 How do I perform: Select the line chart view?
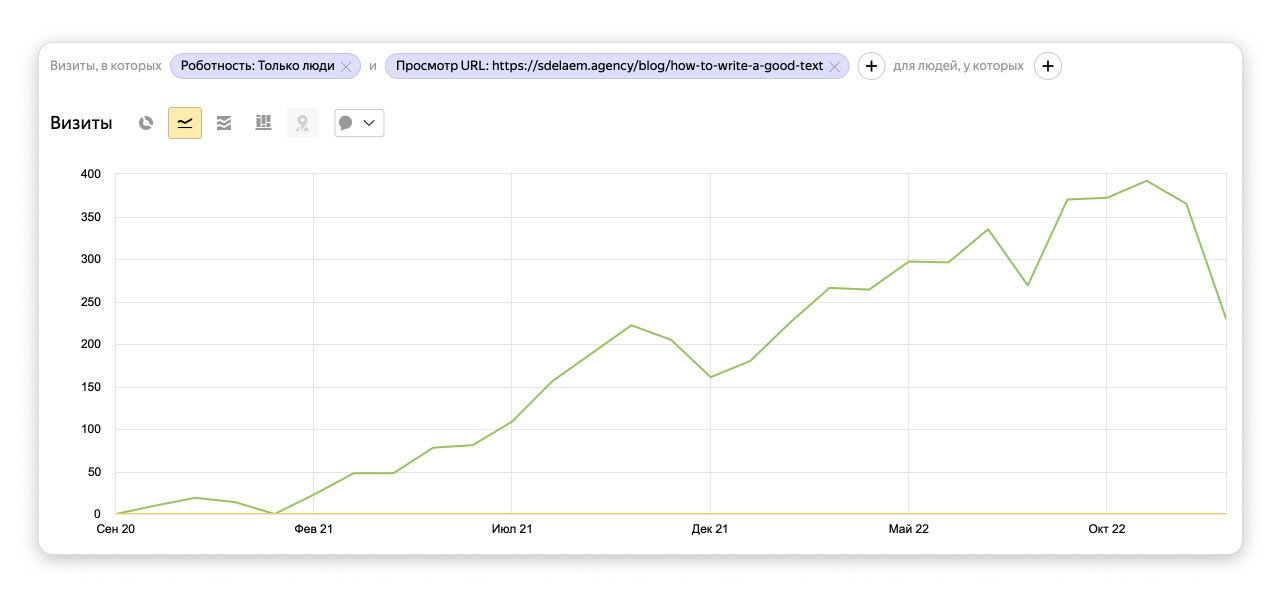185,123
